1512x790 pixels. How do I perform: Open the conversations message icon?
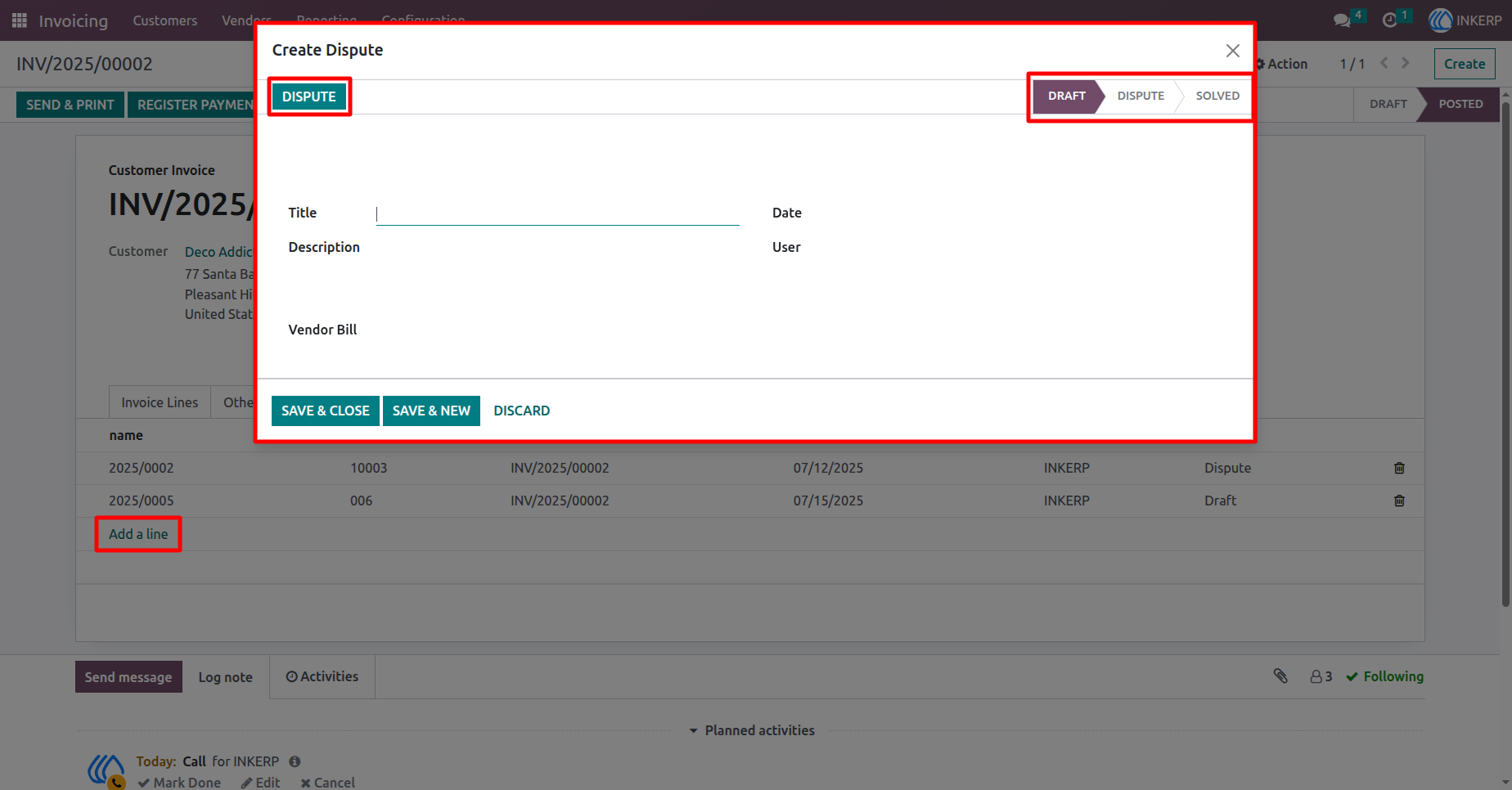(1342, 20)
